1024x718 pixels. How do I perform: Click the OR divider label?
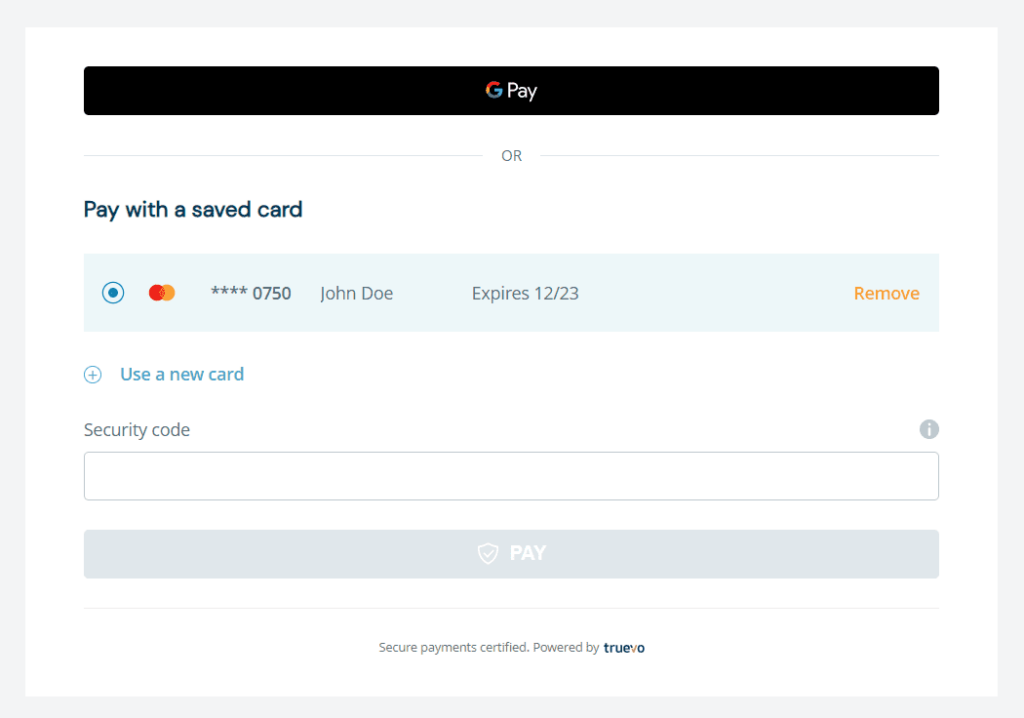[x=511, y=155]
